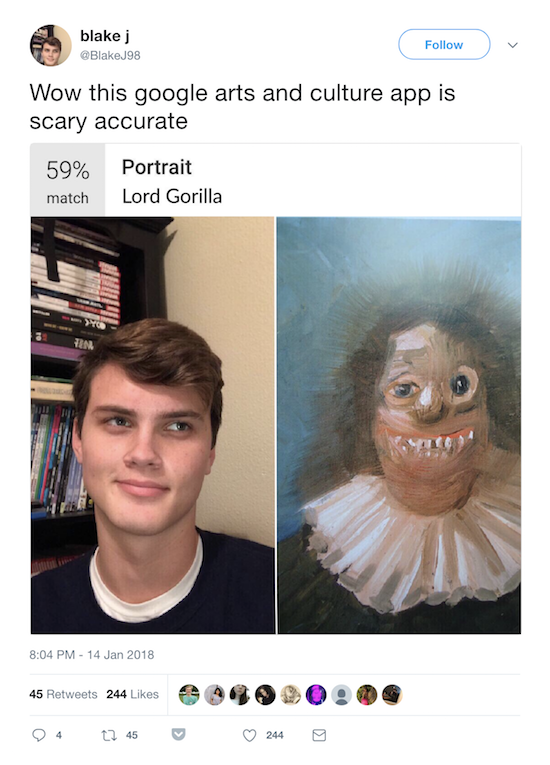Click the Pocket save icon
Viewport: 550px width, 765px height.
tap(179, 734)
